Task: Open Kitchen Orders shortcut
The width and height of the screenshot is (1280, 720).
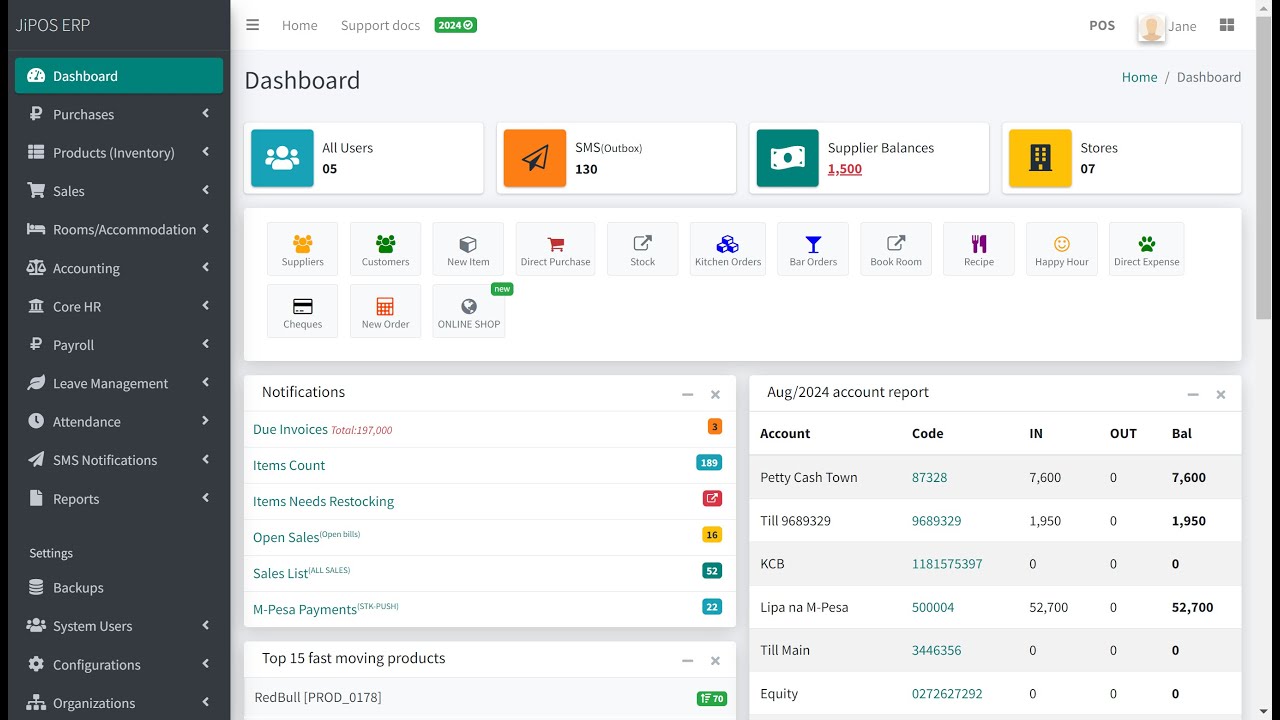Action: (x=728, y=249)
